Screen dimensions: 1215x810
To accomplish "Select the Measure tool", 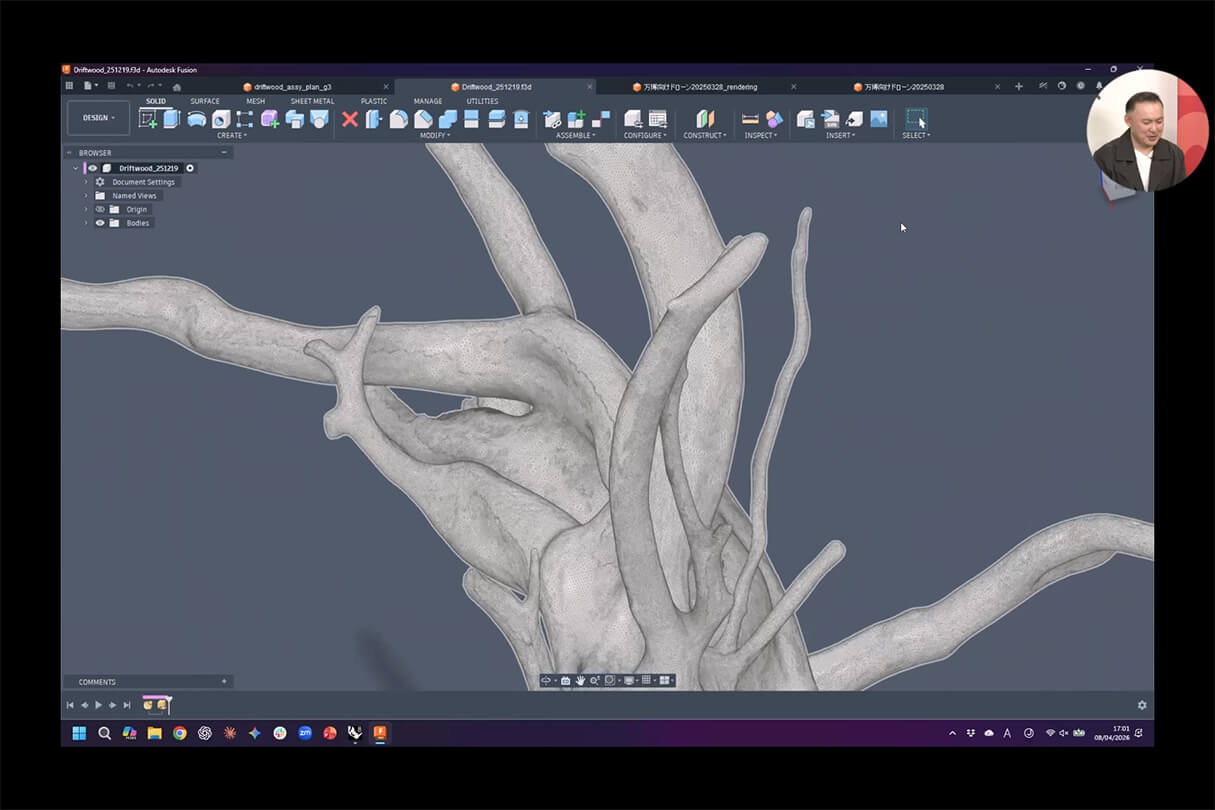I will [x=750, y=118].
